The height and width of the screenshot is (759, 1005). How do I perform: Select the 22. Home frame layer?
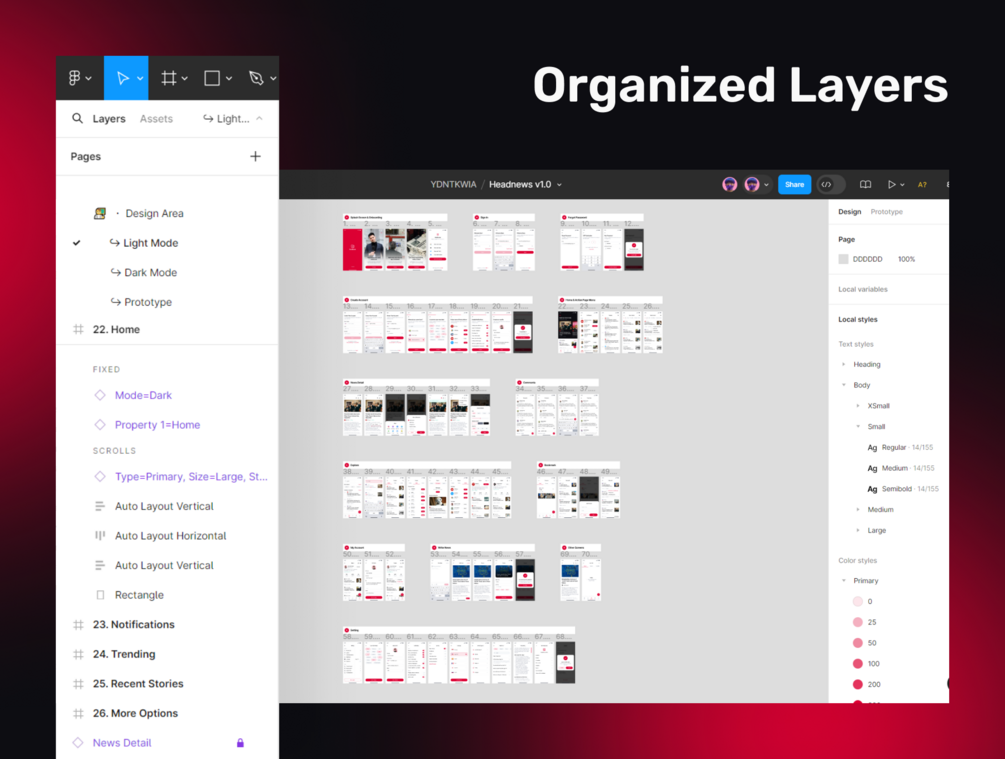tap(116, 329)
